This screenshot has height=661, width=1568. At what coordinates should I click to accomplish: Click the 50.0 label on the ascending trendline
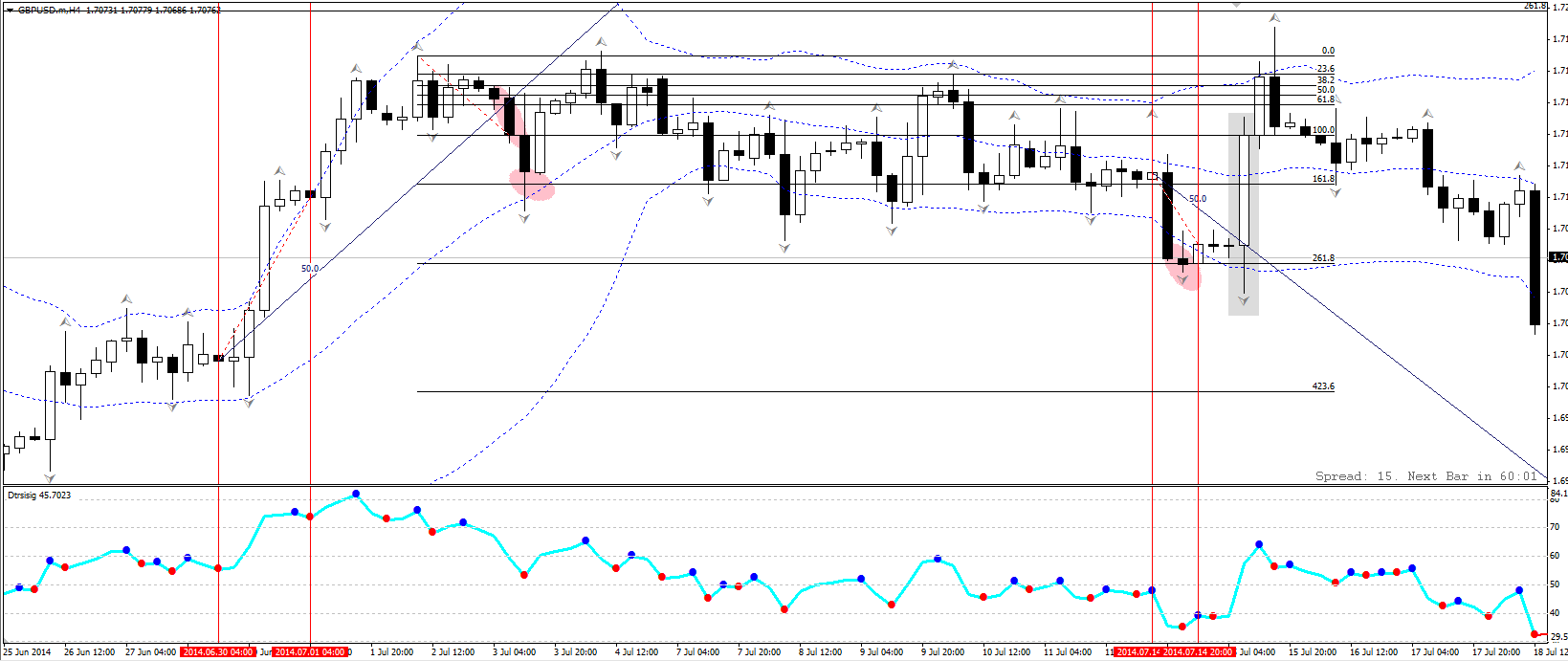click(310, 269)
